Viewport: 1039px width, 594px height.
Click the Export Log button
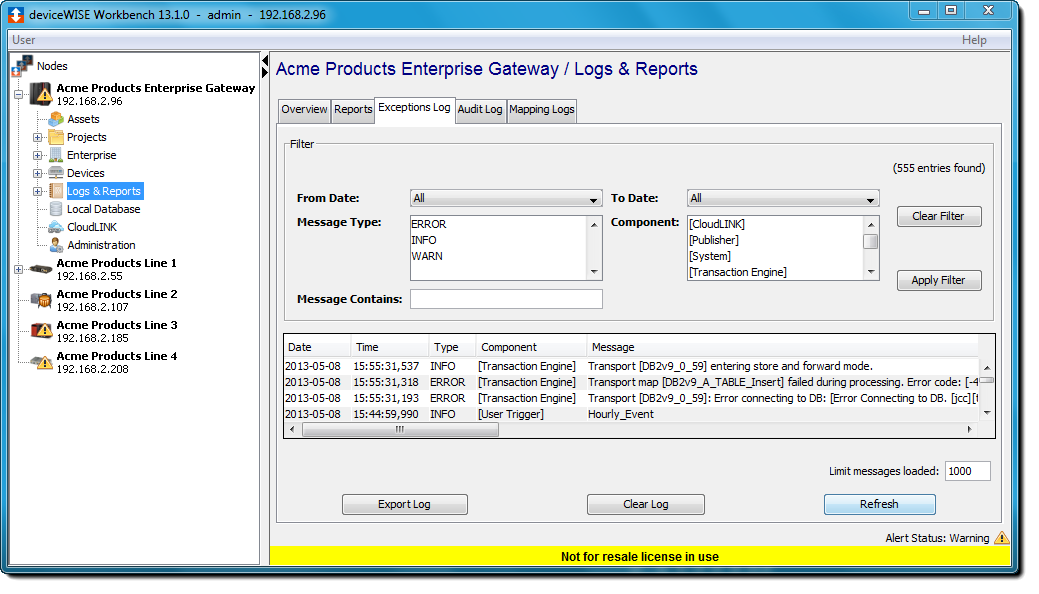(404, 505)
